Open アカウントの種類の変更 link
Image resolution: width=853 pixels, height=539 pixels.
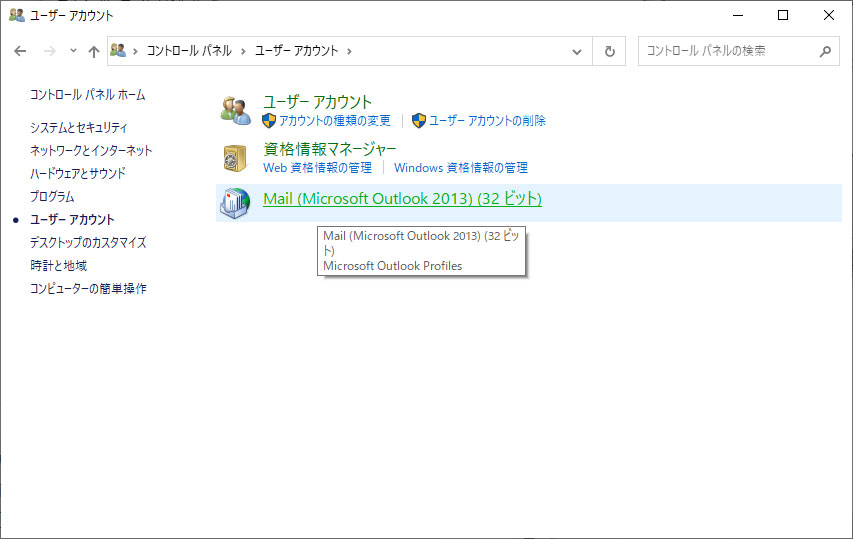[x=335, y=121]
